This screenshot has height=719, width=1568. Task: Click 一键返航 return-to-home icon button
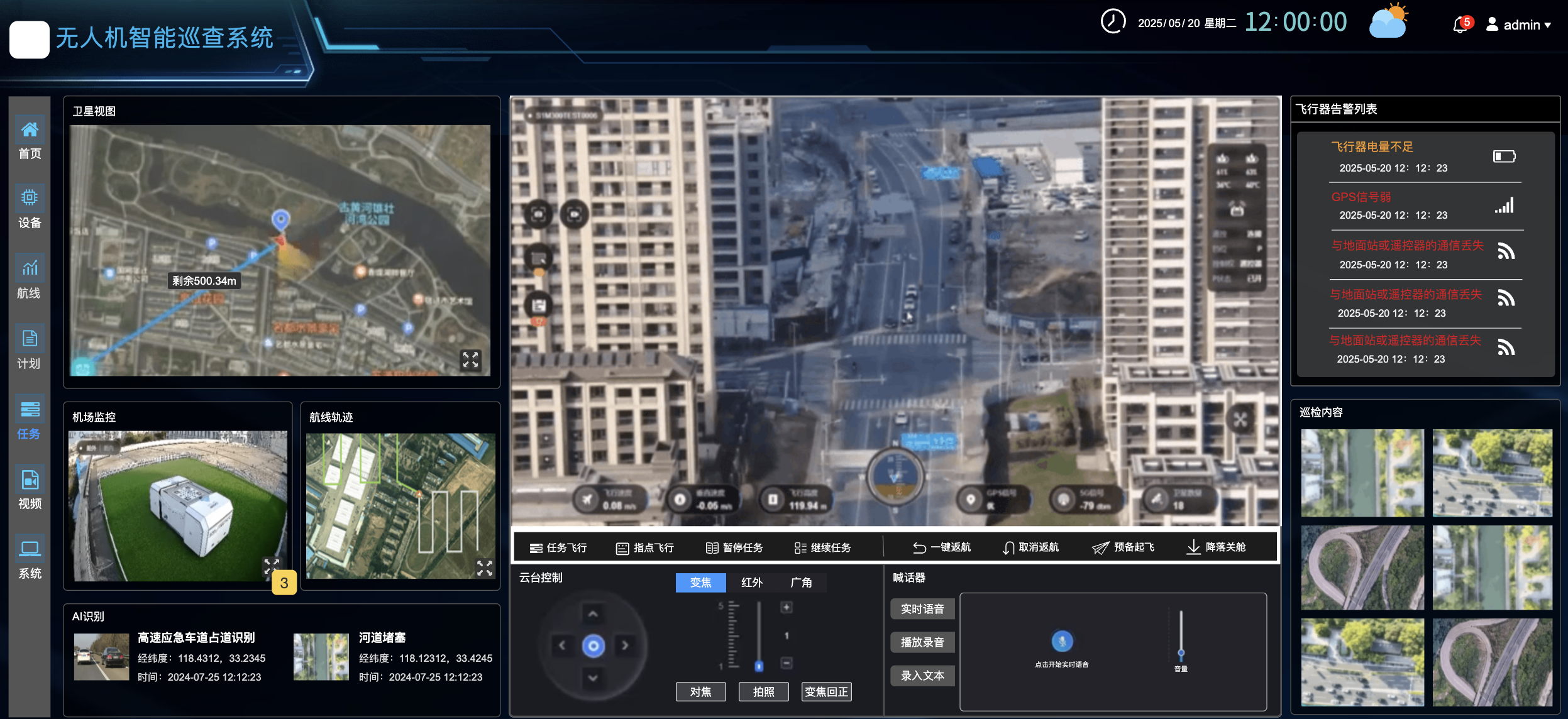pyautogui.click(x=941, y=547)
